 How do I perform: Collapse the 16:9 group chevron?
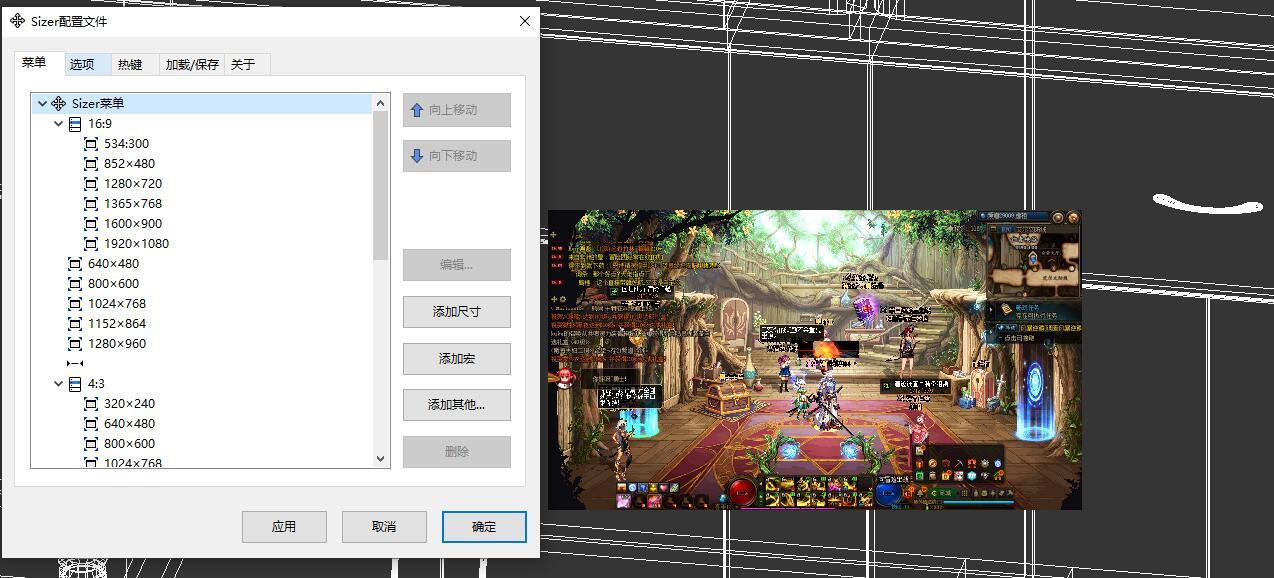(59, 124)
